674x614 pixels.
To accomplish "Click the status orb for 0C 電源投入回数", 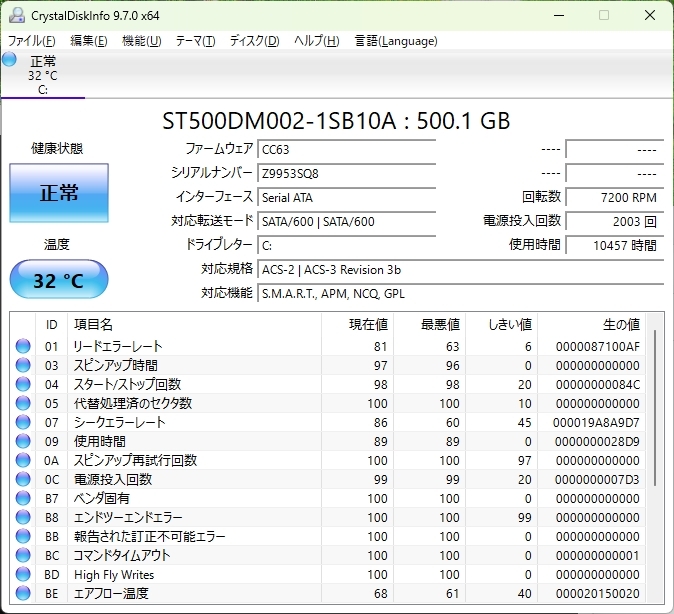I will click(x=23, y=479).
